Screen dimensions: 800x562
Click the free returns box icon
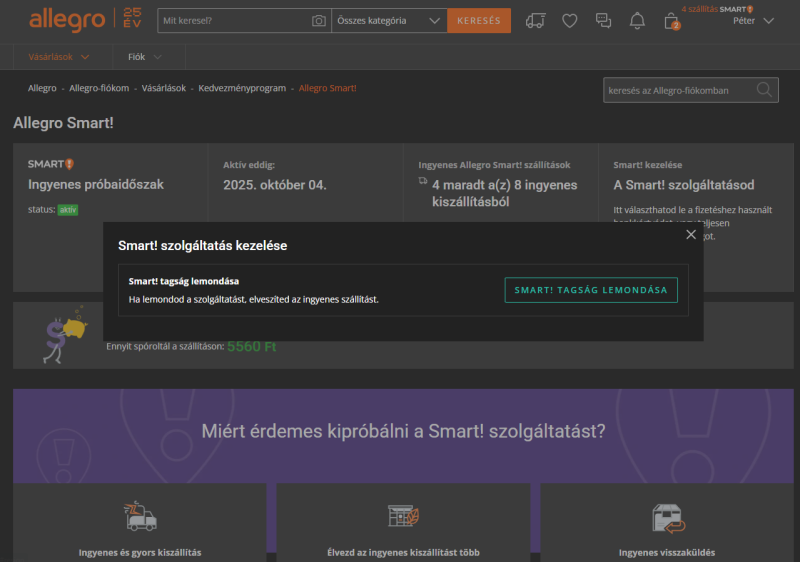(668, 518)
